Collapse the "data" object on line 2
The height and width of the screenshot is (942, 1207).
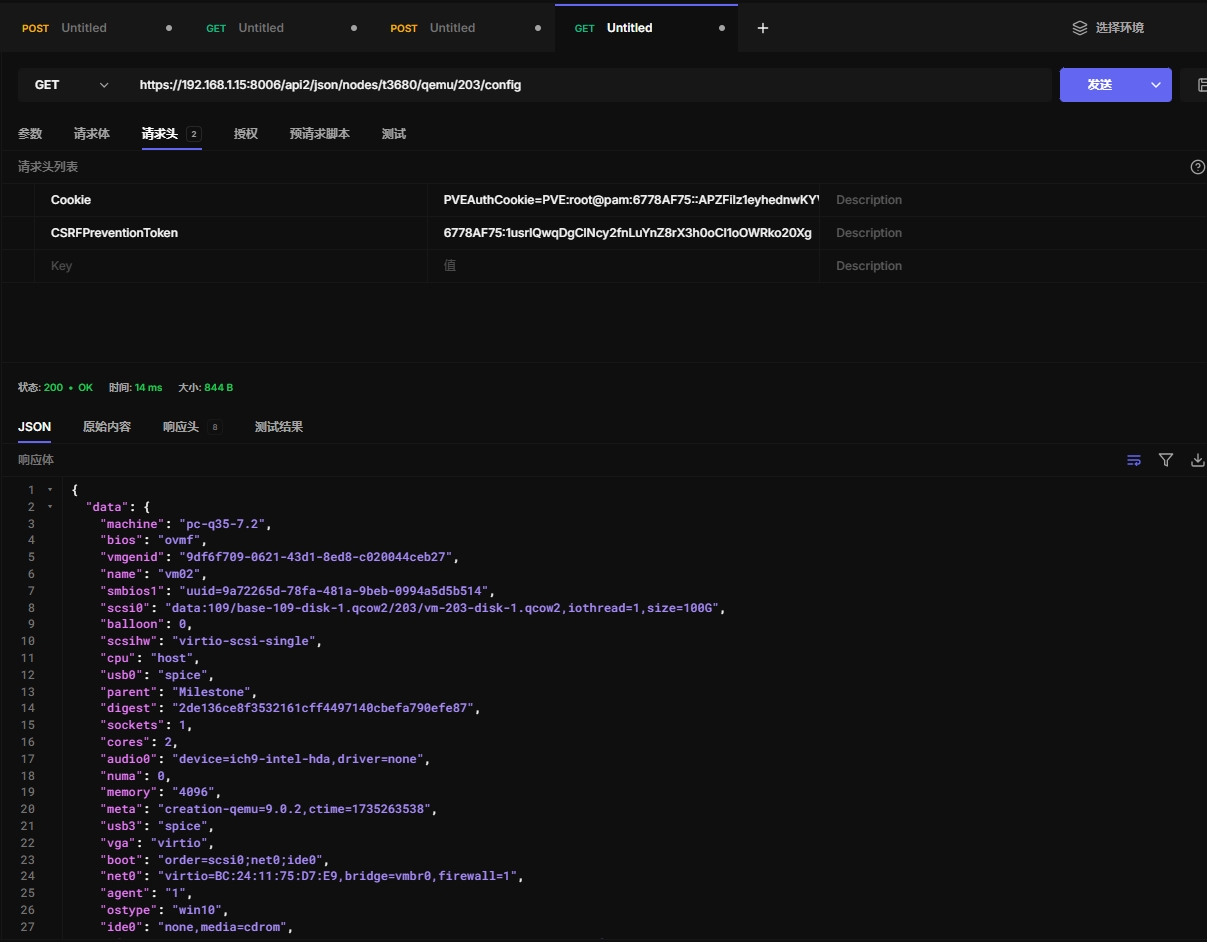point(50,507)
